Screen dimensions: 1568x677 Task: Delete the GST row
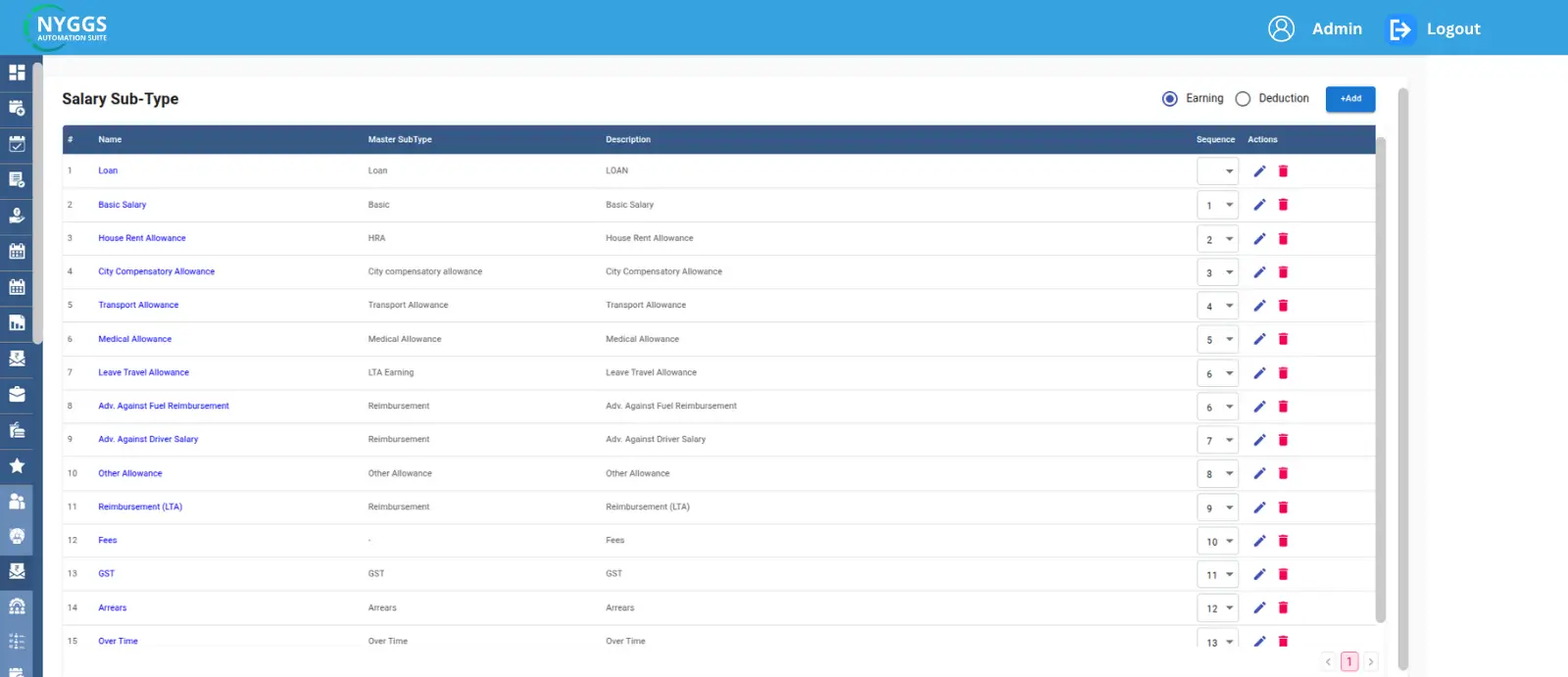tap(1283, 574)
